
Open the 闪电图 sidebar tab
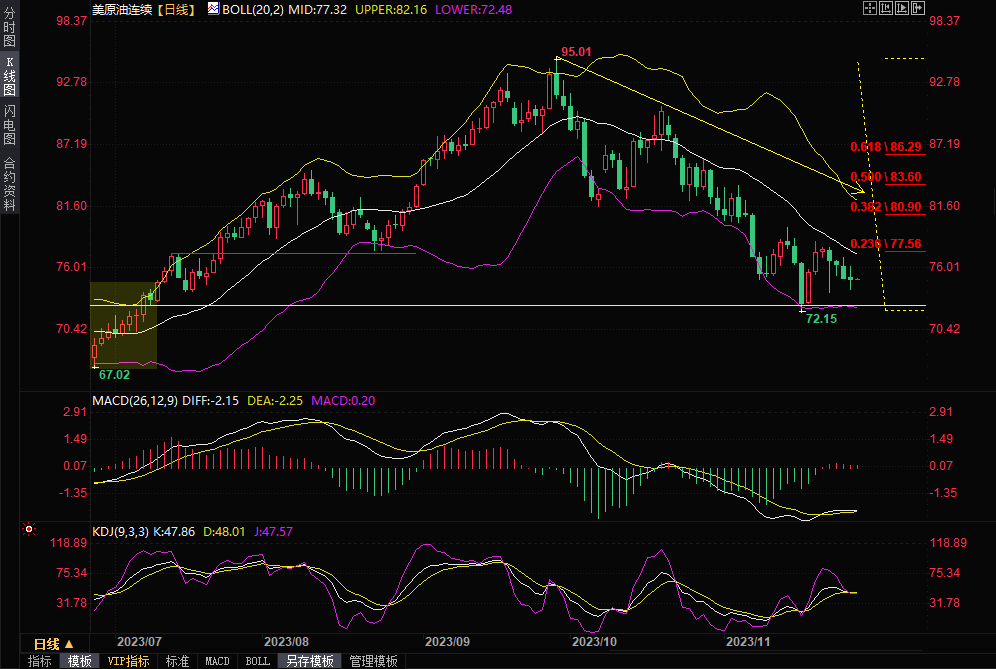pyautogui.click(x=9, y=123)
